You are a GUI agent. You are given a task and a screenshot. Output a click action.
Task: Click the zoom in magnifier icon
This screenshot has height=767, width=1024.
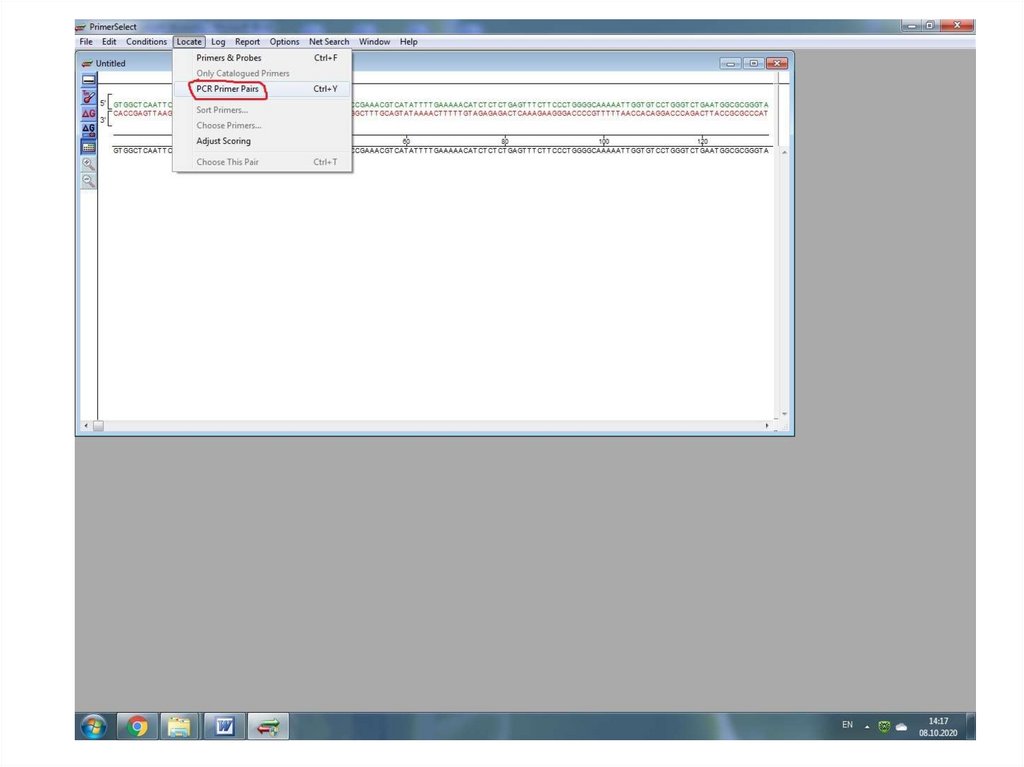(x=89, y=164)
